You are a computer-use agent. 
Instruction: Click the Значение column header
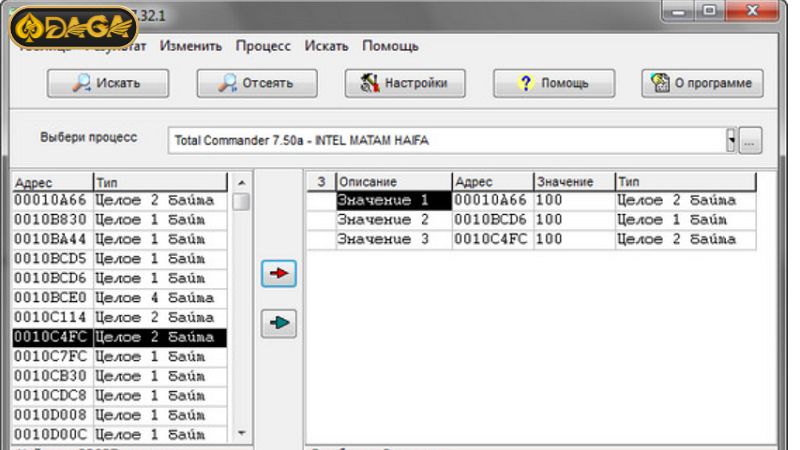[x=574, y=182]
